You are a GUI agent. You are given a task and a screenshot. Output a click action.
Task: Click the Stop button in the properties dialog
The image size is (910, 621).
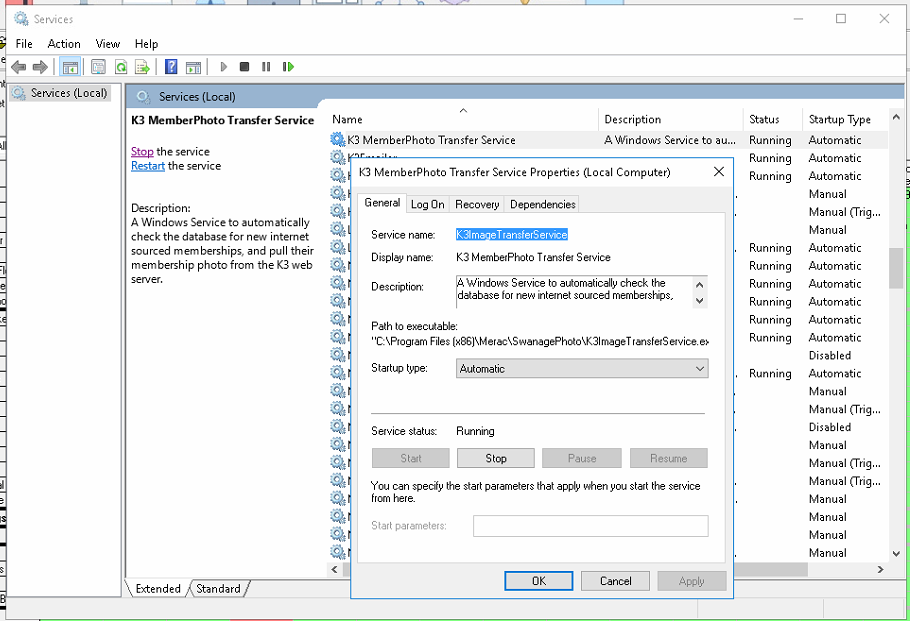coord(496,458)
